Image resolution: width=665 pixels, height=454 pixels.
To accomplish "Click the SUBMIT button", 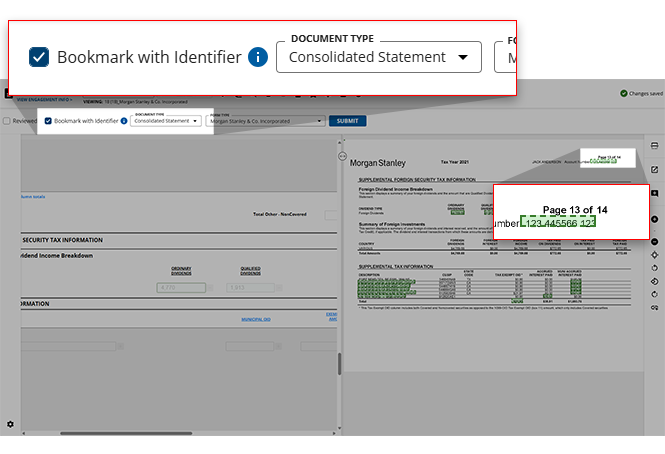I will (x=347, y=121).
